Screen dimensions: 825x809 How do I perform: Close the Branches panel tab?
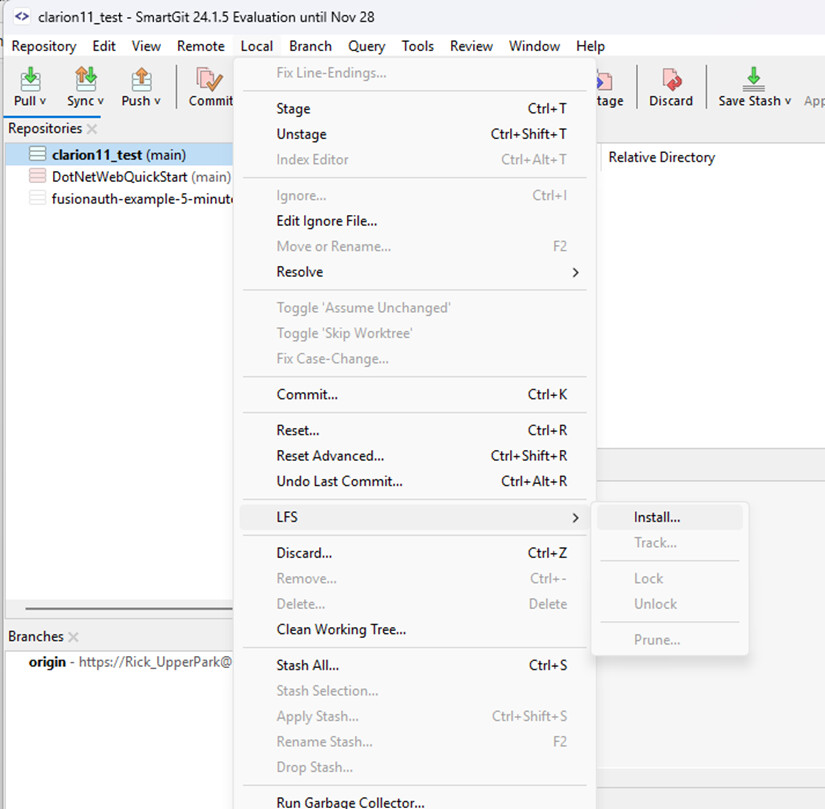73,637
